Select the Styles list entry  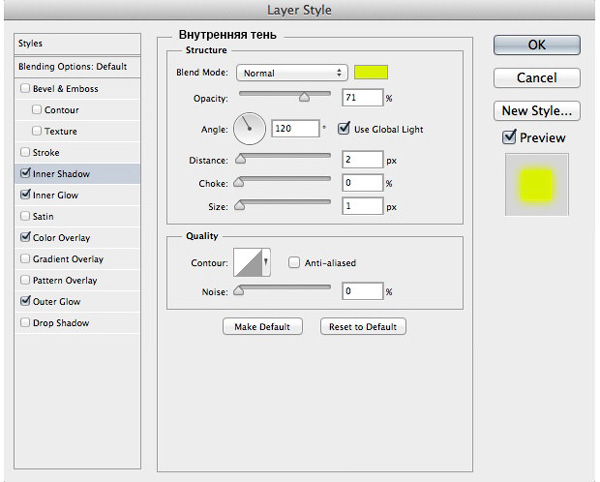pos(77,43)
